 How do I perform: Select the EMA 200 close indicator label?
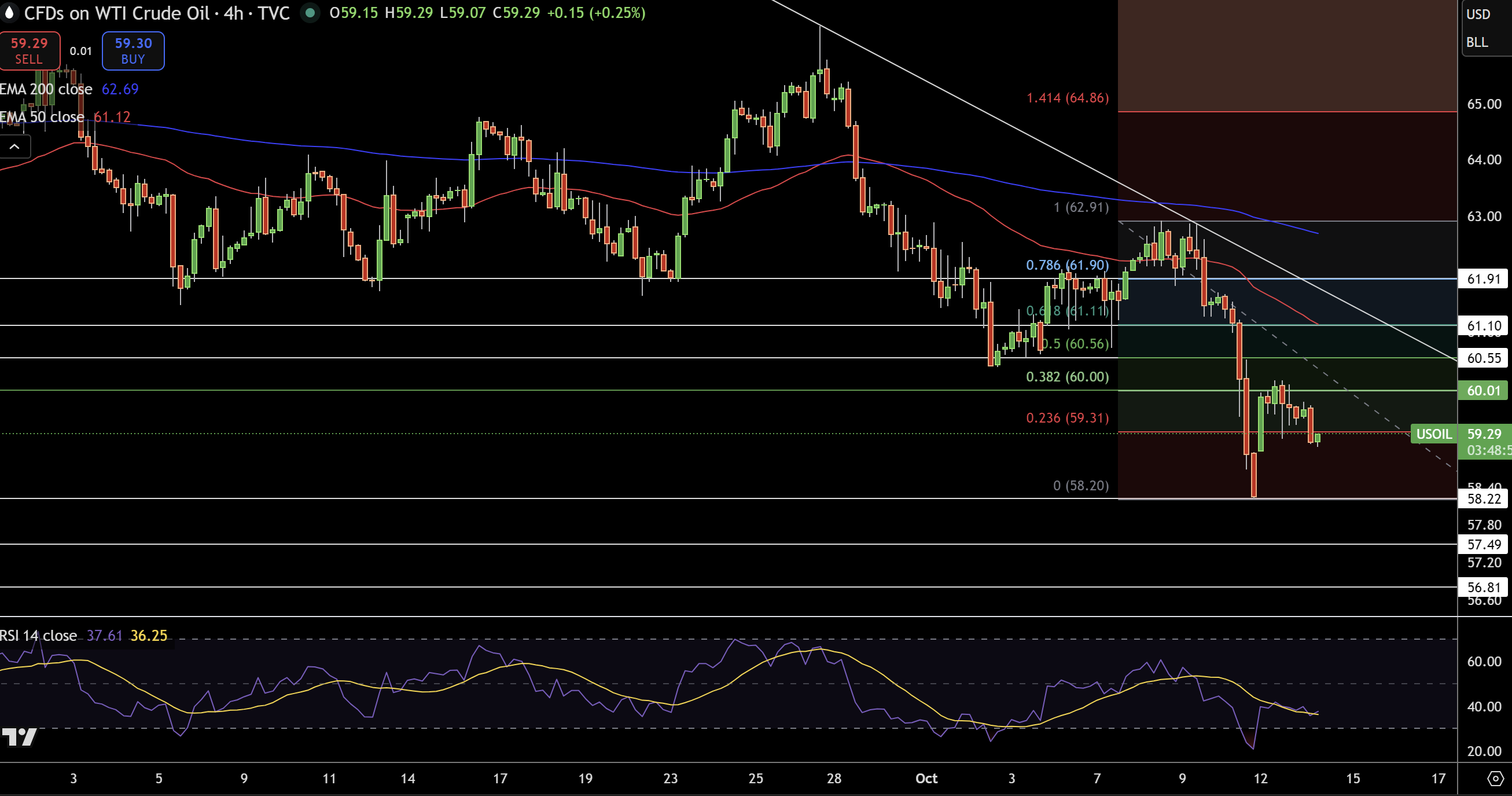(46, 89)
